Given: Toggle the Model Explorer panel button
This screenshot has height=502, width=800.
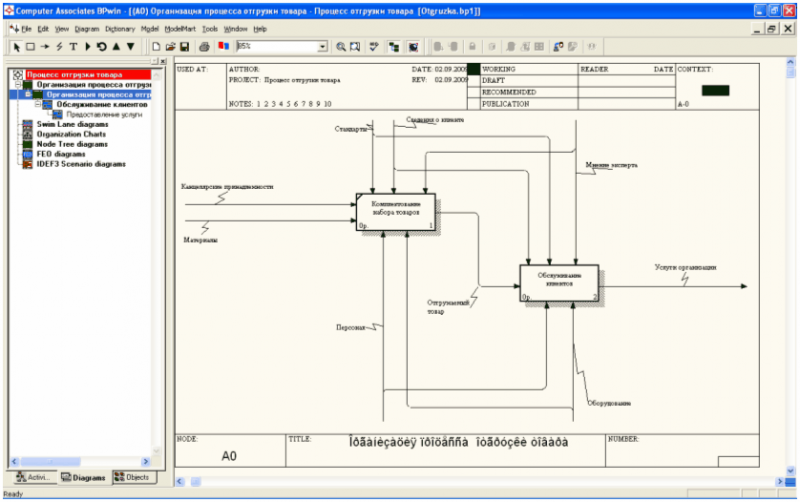Looking at the screenshot, I should [394, 47].
